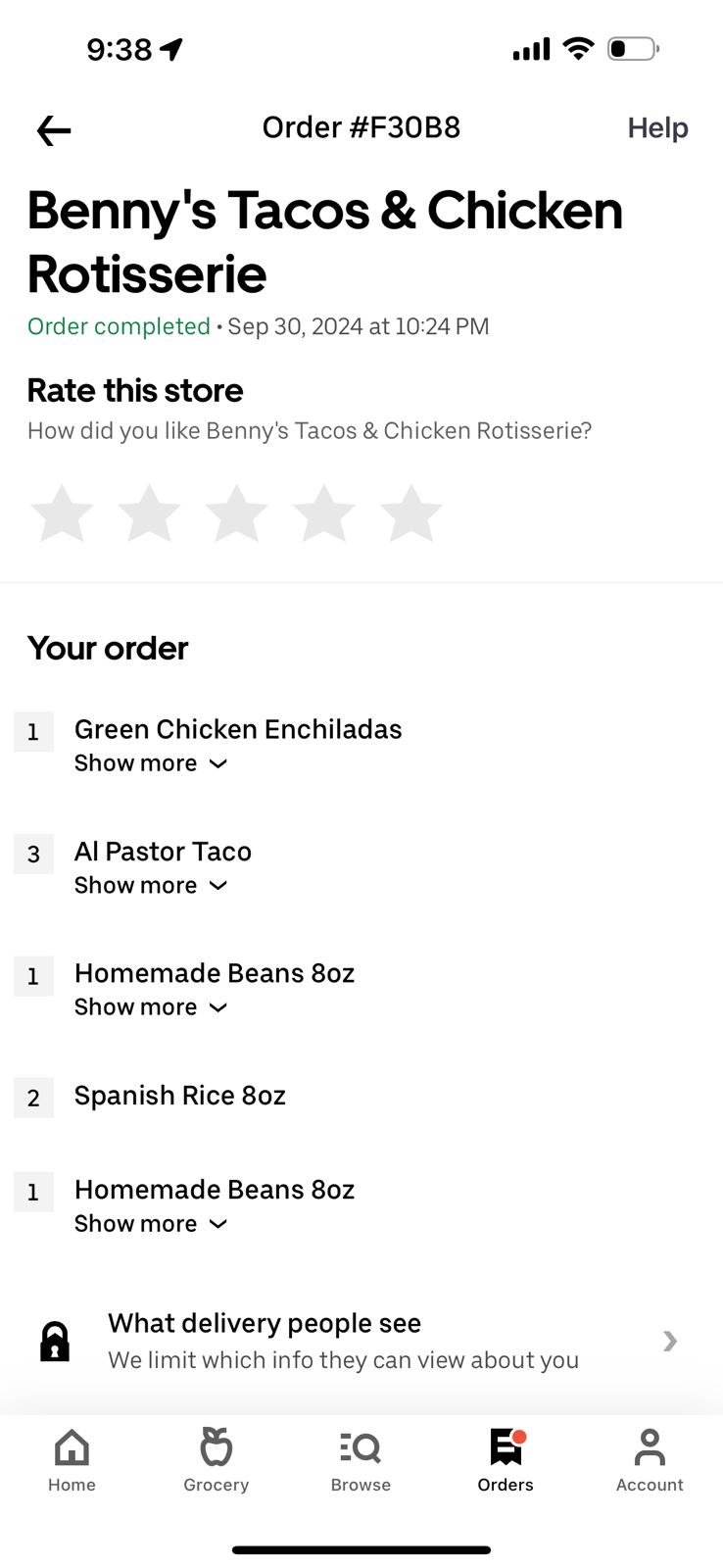Tap the Help link

[x=657, y=128]
